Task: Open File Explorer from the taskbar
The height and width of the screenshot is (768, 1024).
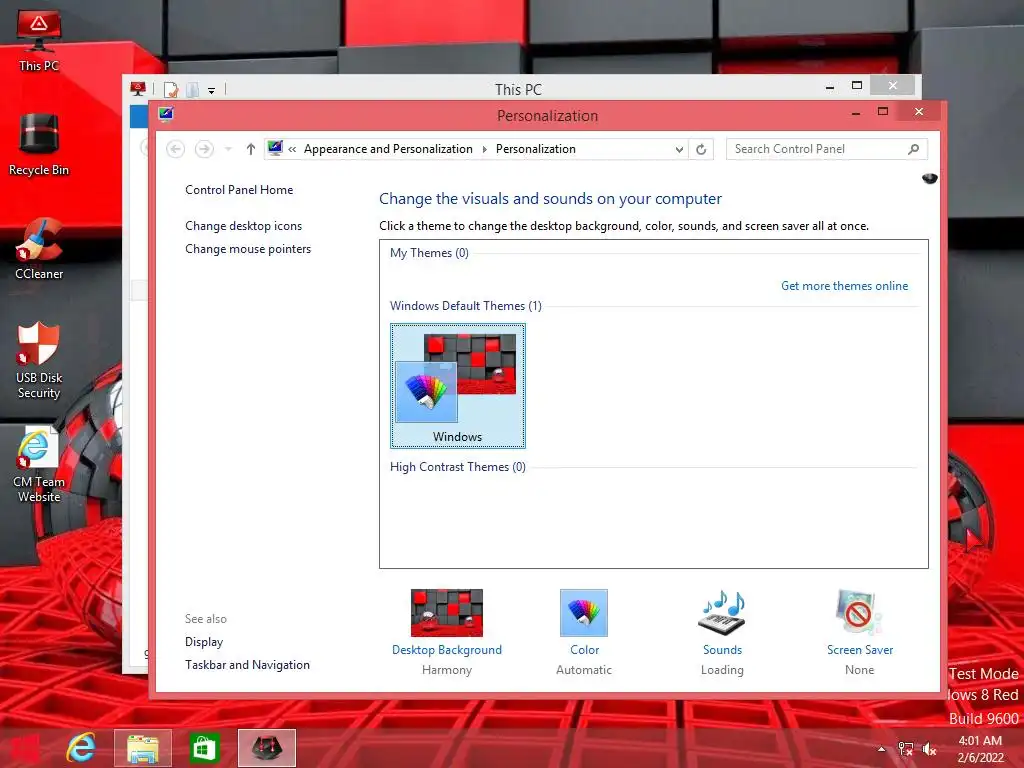Action: click(x=143, y=748)
